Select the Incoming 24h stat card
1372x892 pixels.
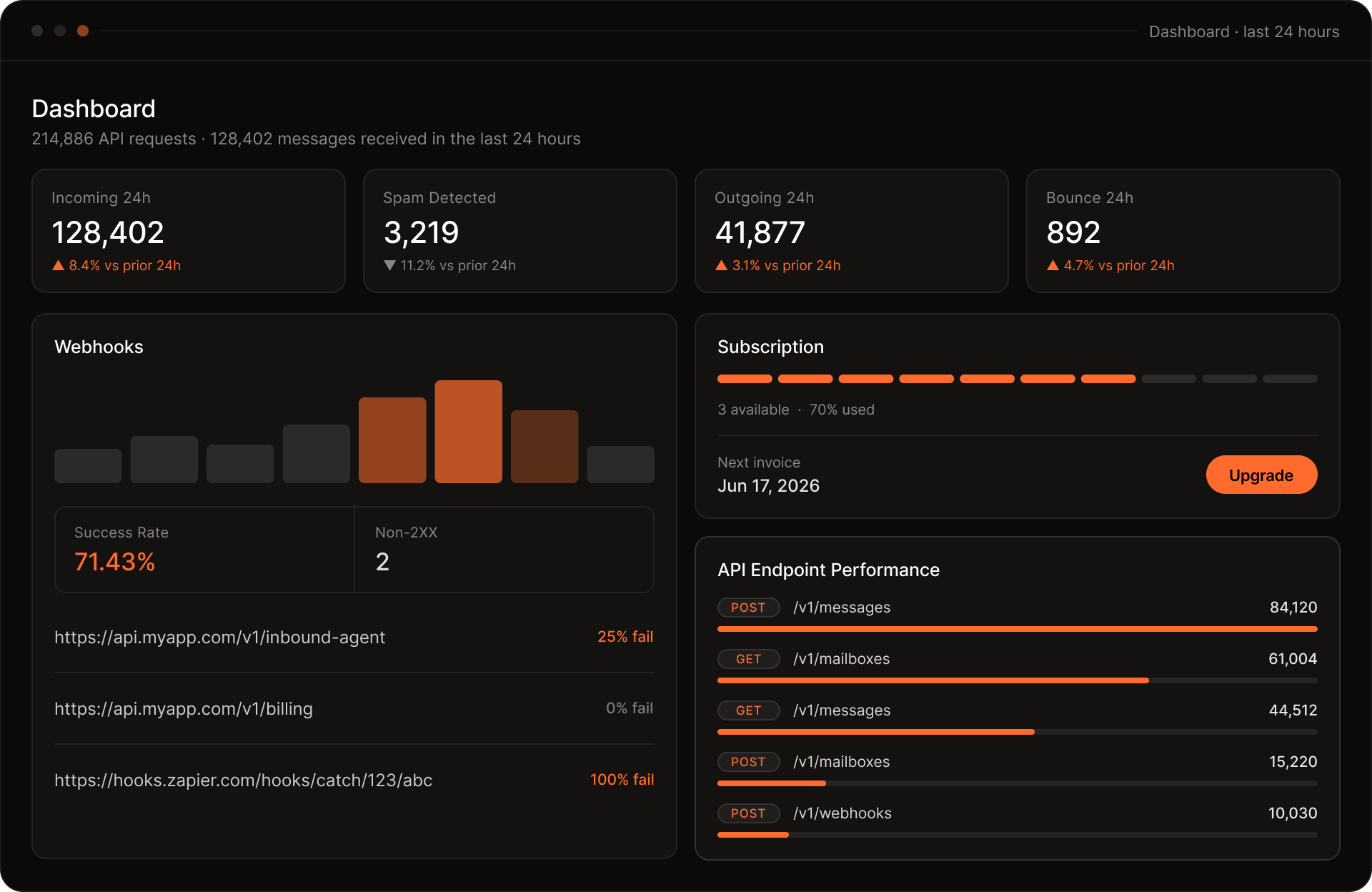click(x=189, y=231)
